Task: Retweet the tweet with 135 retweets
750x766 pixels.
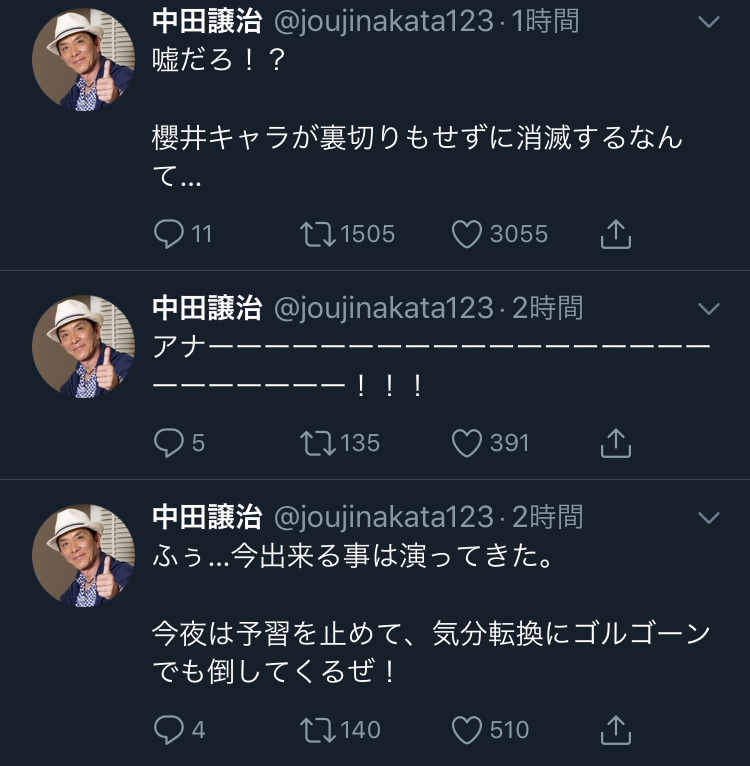Action: [316, 442]
